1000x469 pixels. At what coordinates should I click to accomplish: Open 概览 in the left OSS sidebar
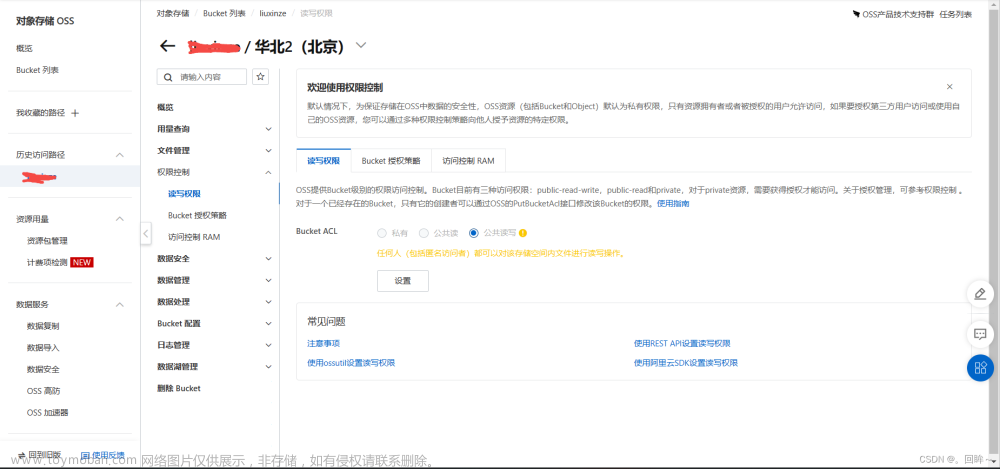click(x=24, y=48)
